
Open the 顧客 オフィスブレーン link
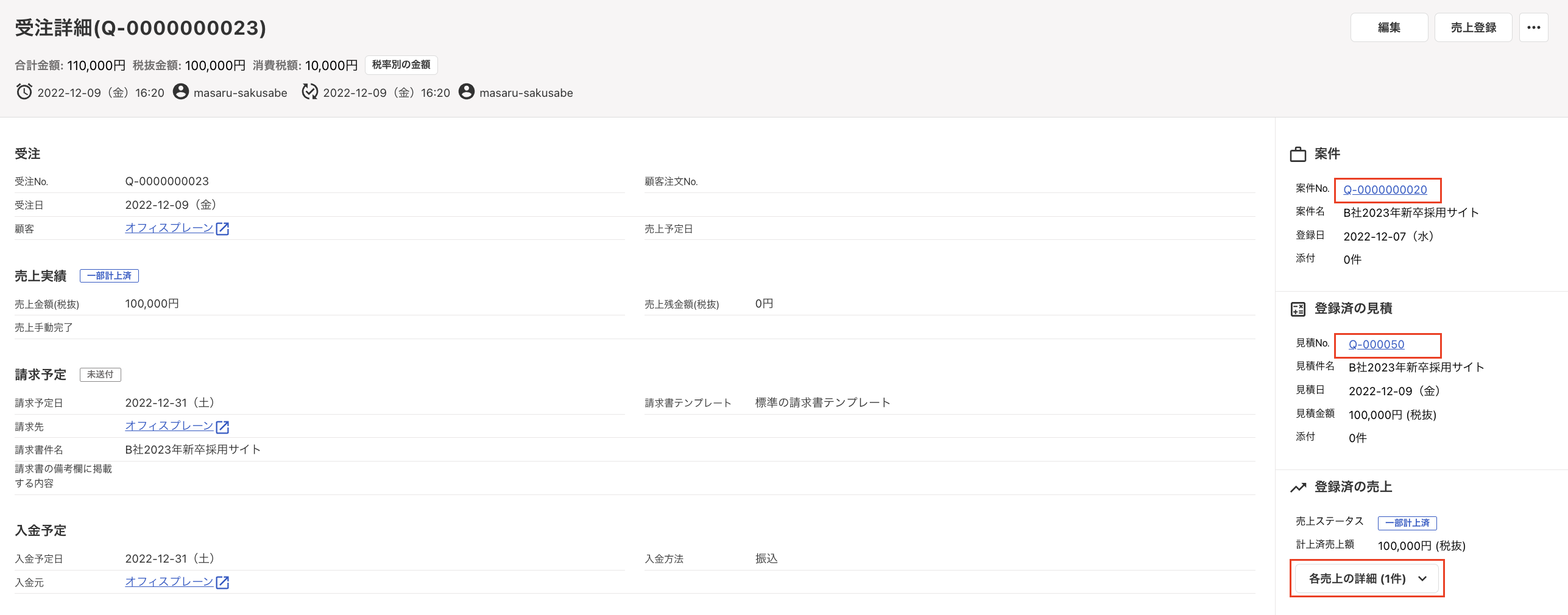(x=169, y=228)
